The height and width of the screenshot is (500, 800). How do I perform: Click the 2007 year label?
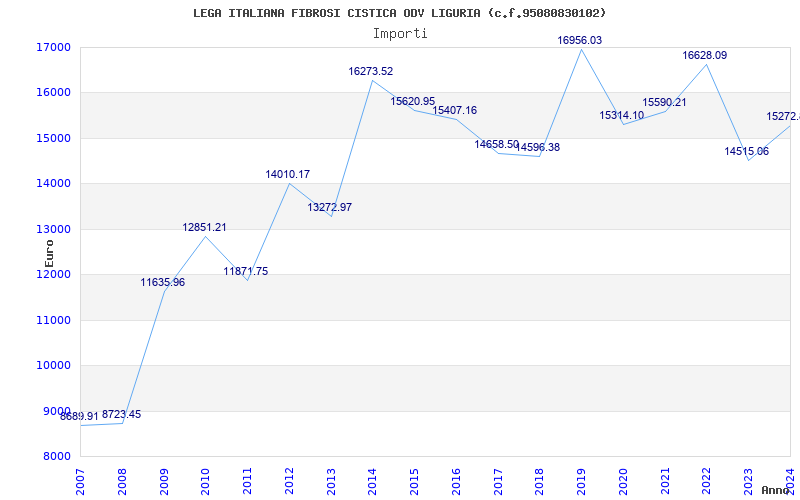(x=80, y=482)
